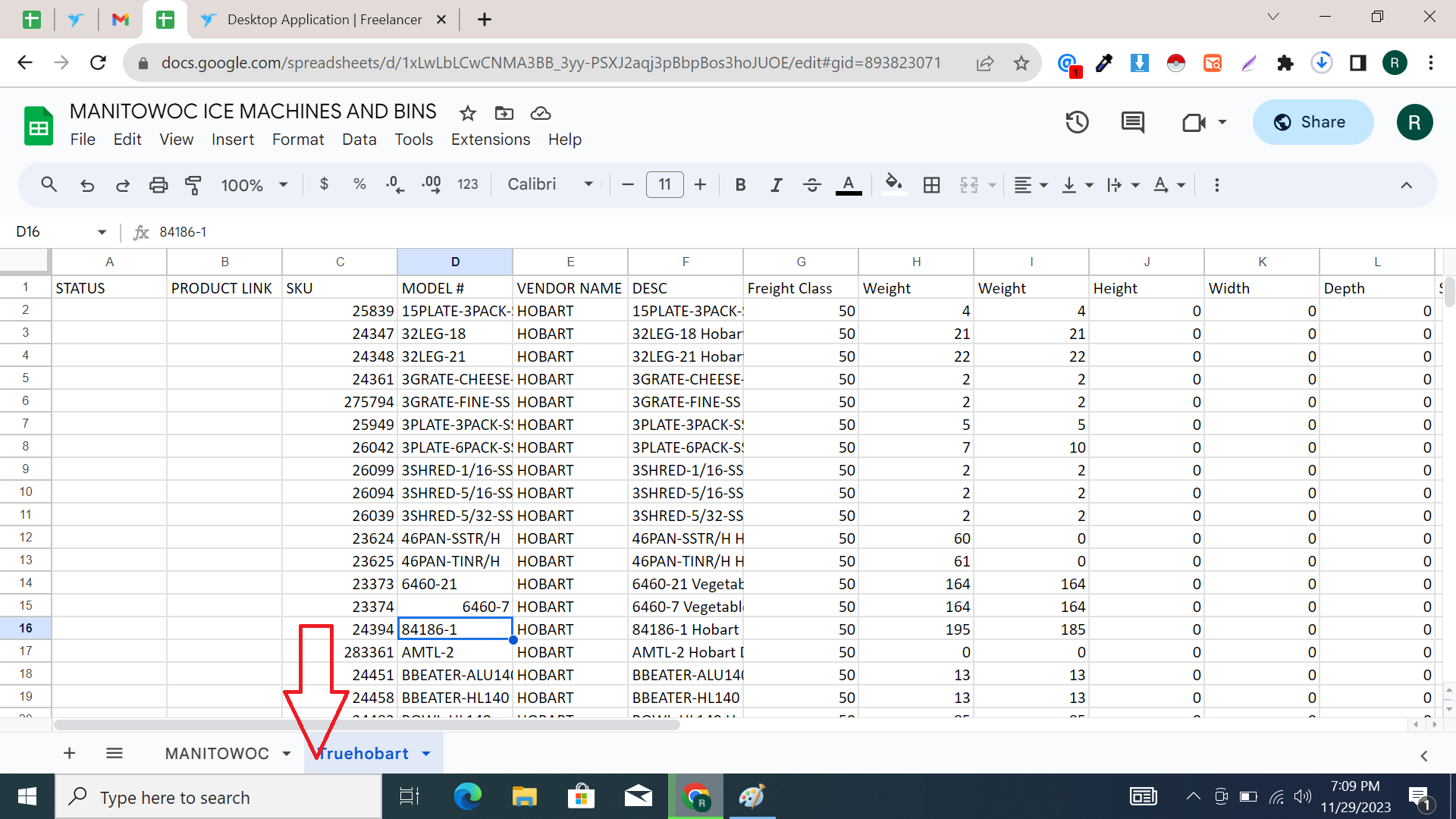
Task: Click the Windows Start button
Action: pos(27,796)
